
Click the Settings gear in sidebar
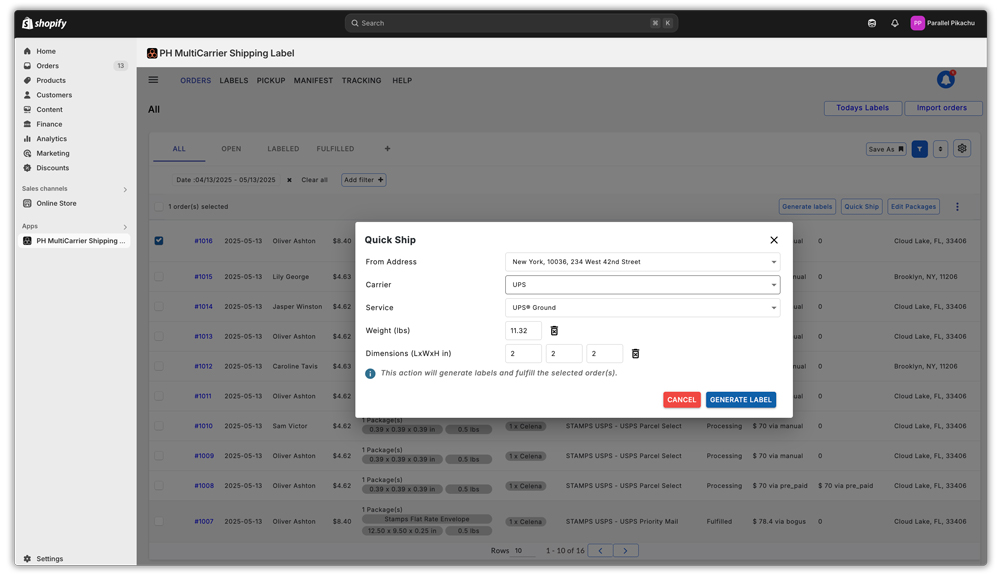[x=27, y=559]
